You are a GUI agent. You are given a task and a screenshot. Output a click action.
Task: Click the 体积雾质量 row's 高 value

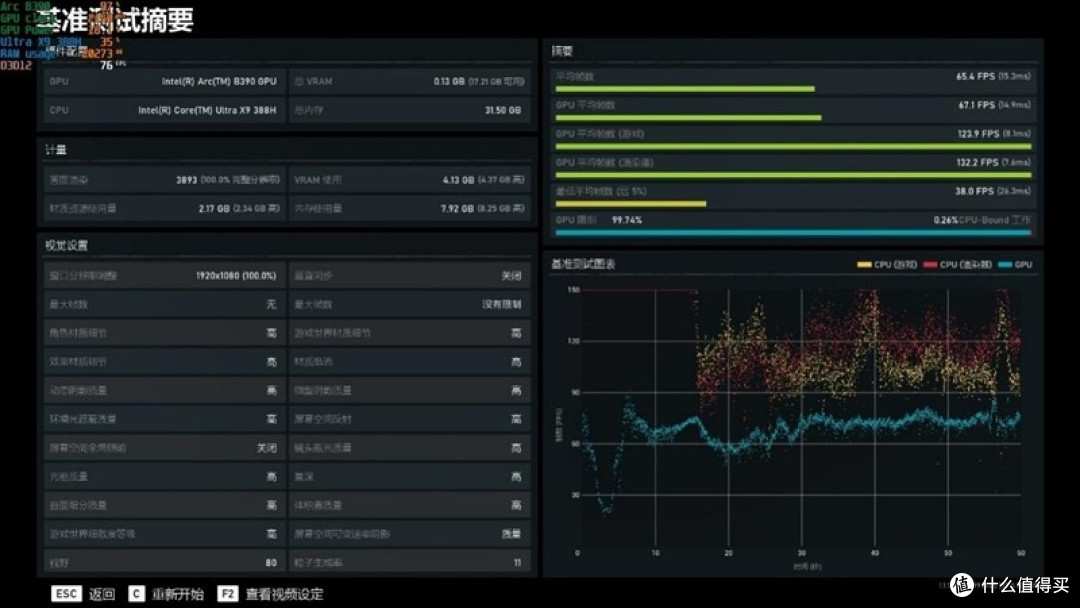click(516, 505)
